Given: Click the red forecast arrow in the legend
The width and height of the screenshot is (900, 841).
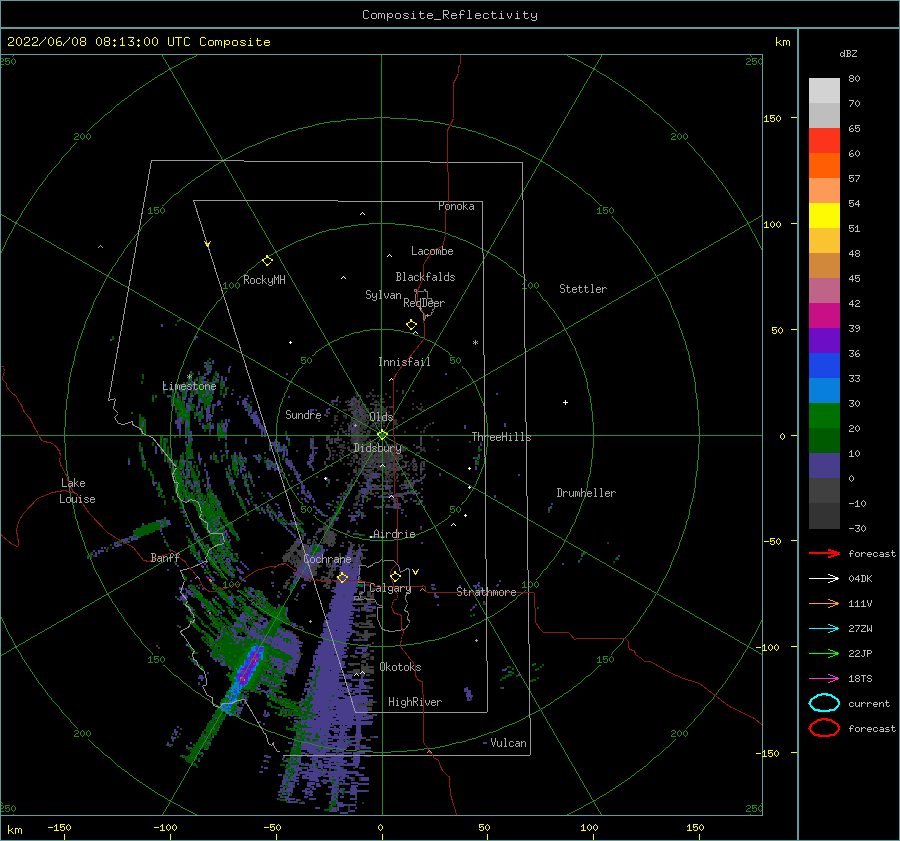Looking at the screenshot, I should pos(824,553).
